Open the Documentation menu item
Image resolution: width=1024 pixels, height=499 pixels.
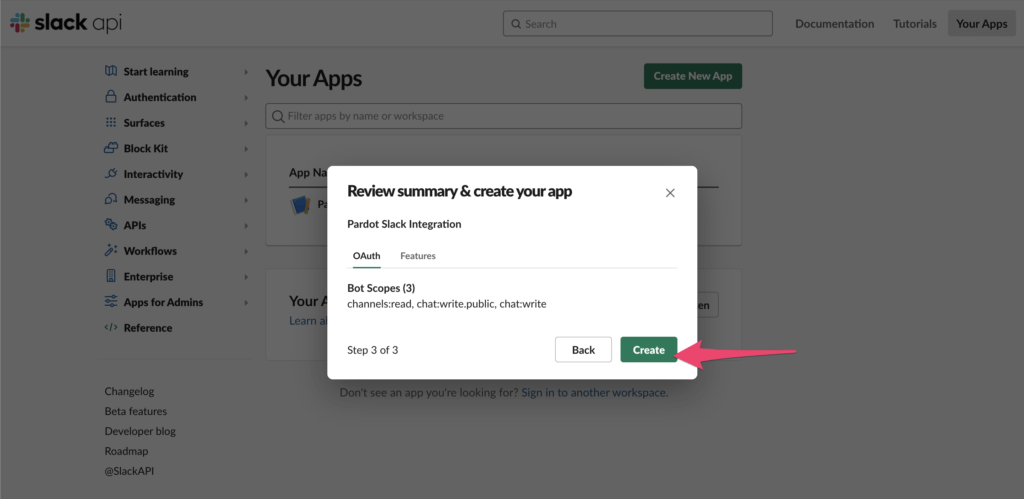point(834,24)
